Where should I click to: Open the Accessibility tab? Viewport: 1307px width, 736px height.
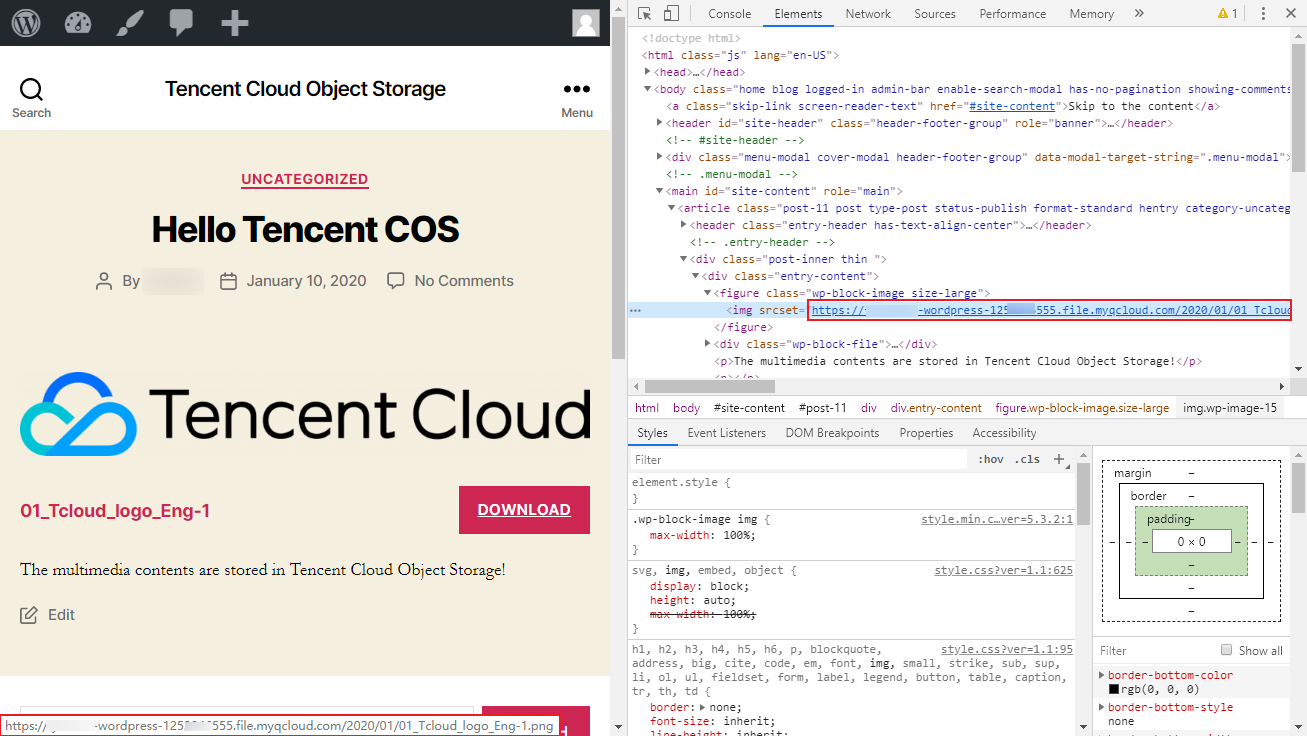(1004, 433)
